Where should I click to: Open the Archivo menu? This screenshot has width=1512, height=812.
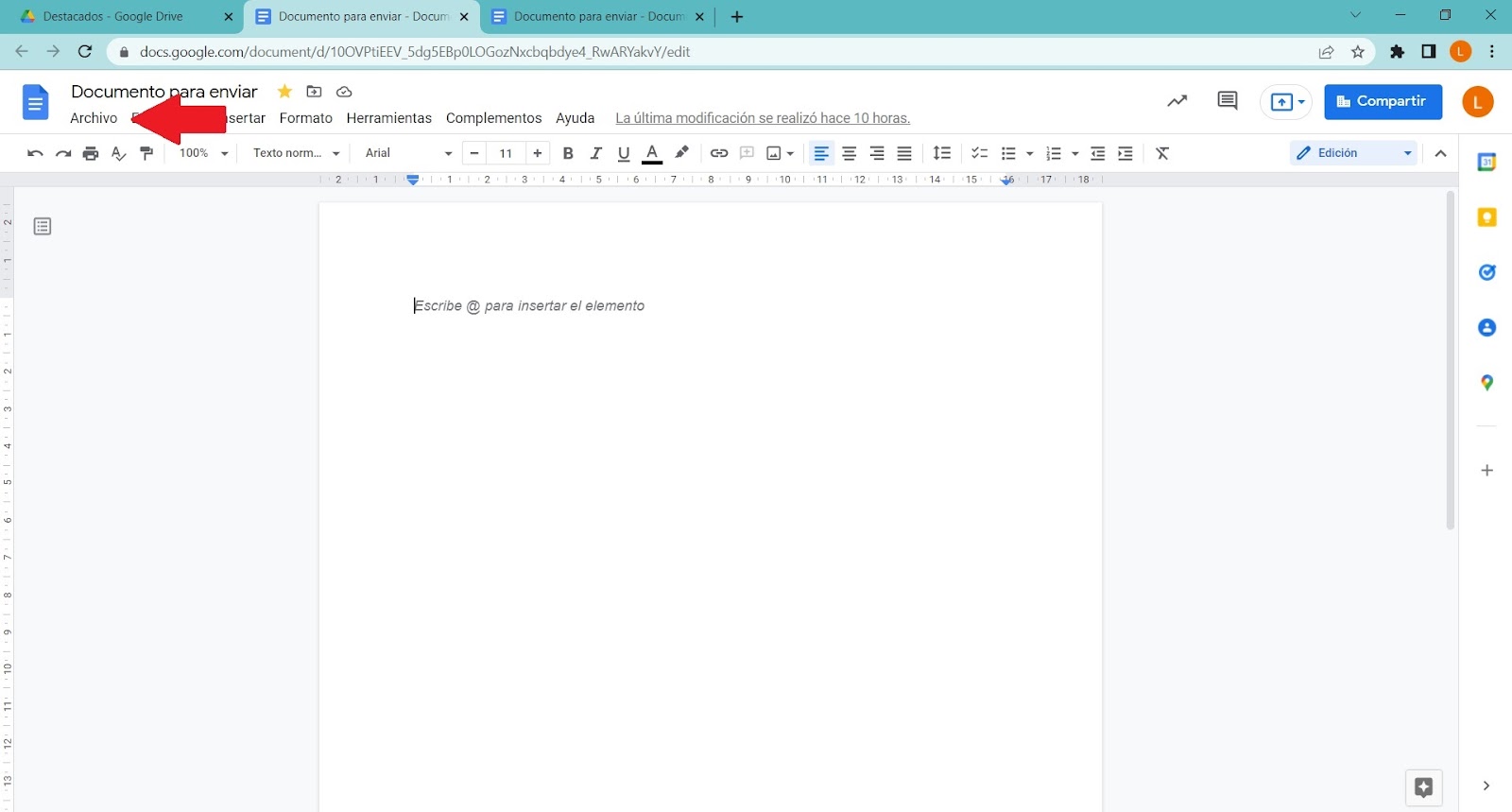pyautogui.click(x=94, y=118)
